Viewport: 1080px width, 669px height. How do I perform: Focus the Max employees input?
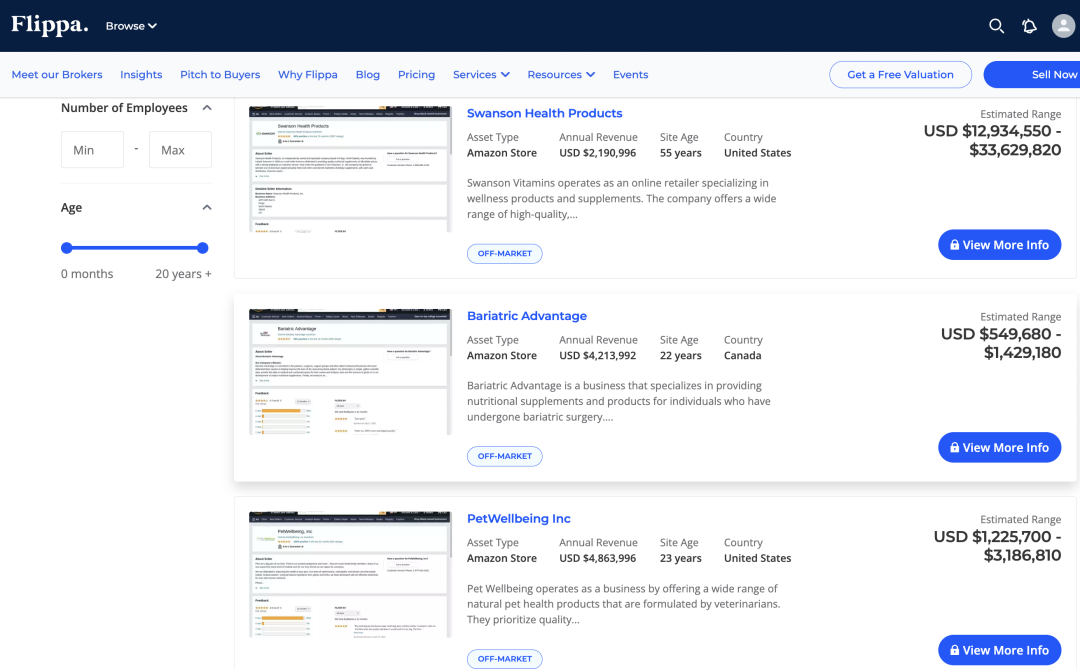[x=180, y=150]
